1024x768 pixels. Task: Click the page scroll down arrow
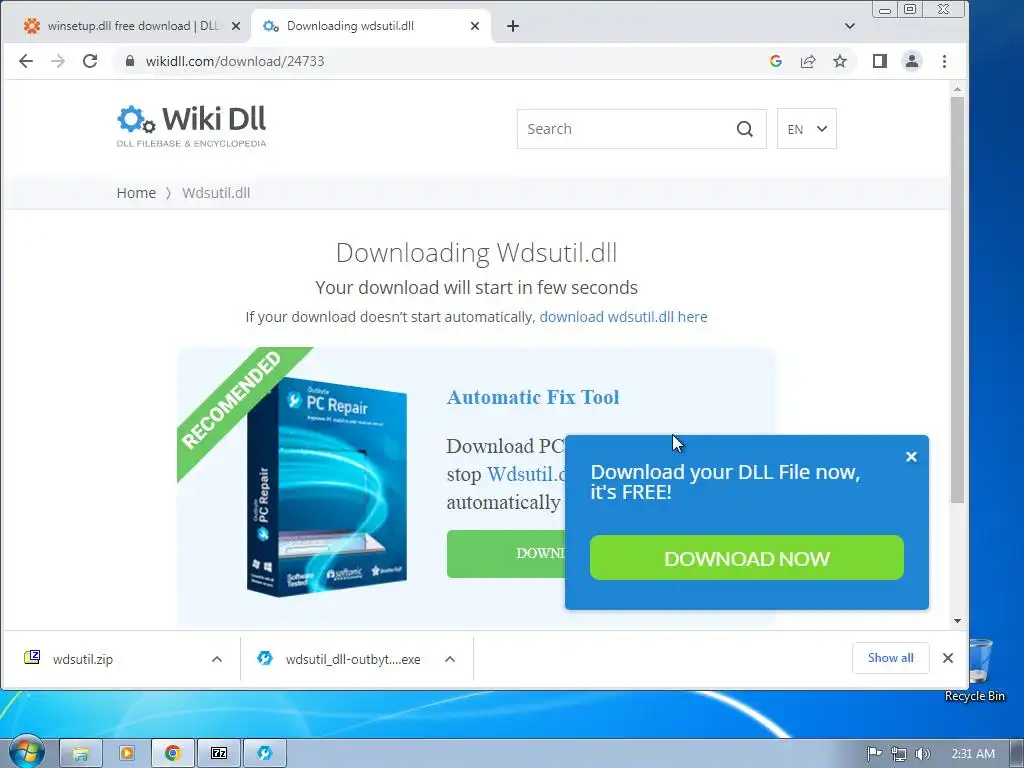957,621
